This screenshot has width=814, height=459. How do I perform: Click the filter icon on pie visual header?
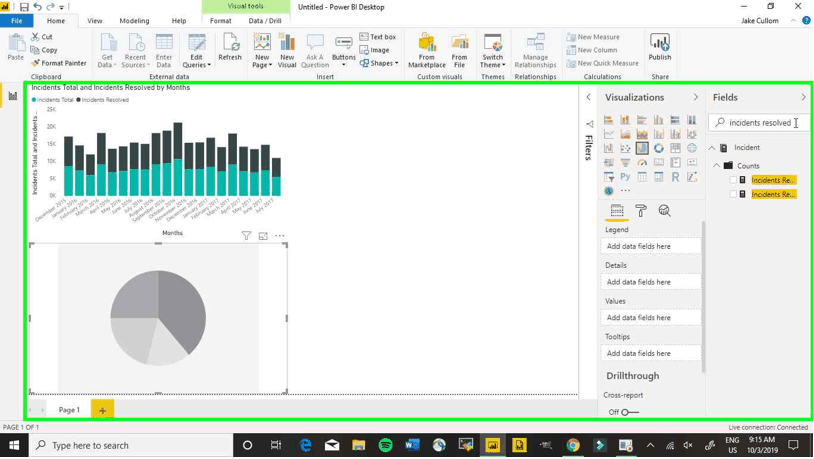pyautogui.click(x=246, y=236)
